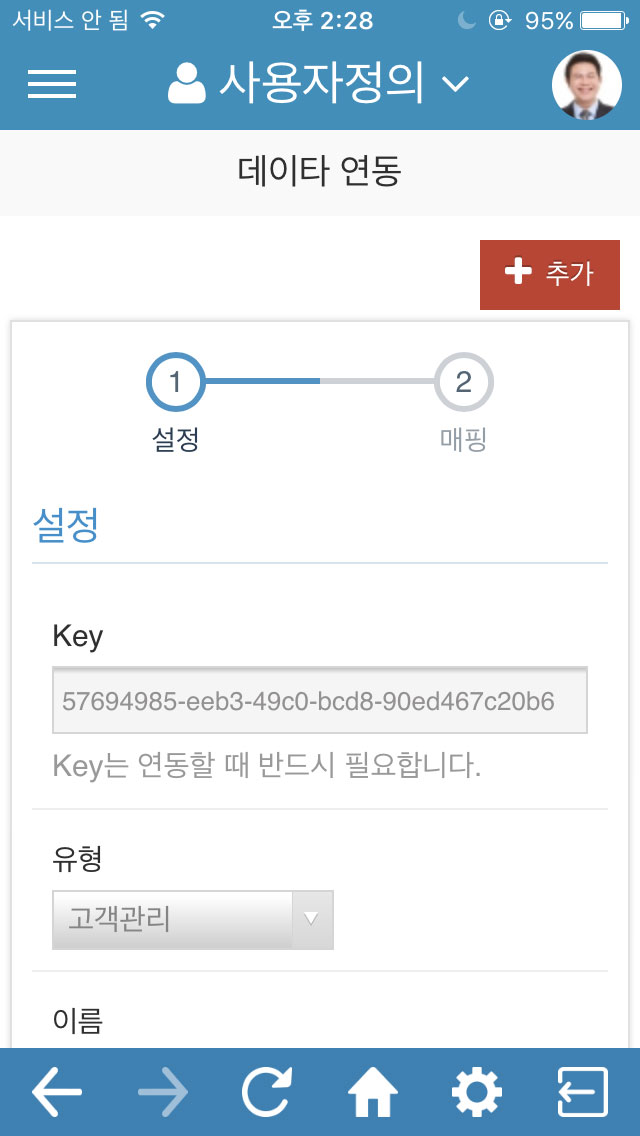This screenshot has width=640, height=1136.
Task: Go to home via house icon
Action: coord(373,1092)
